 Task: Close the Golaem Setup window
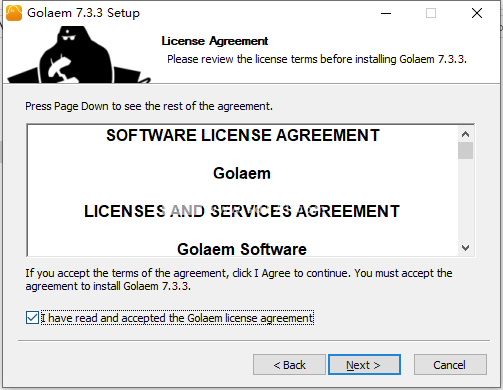click(x=477, y=13)
